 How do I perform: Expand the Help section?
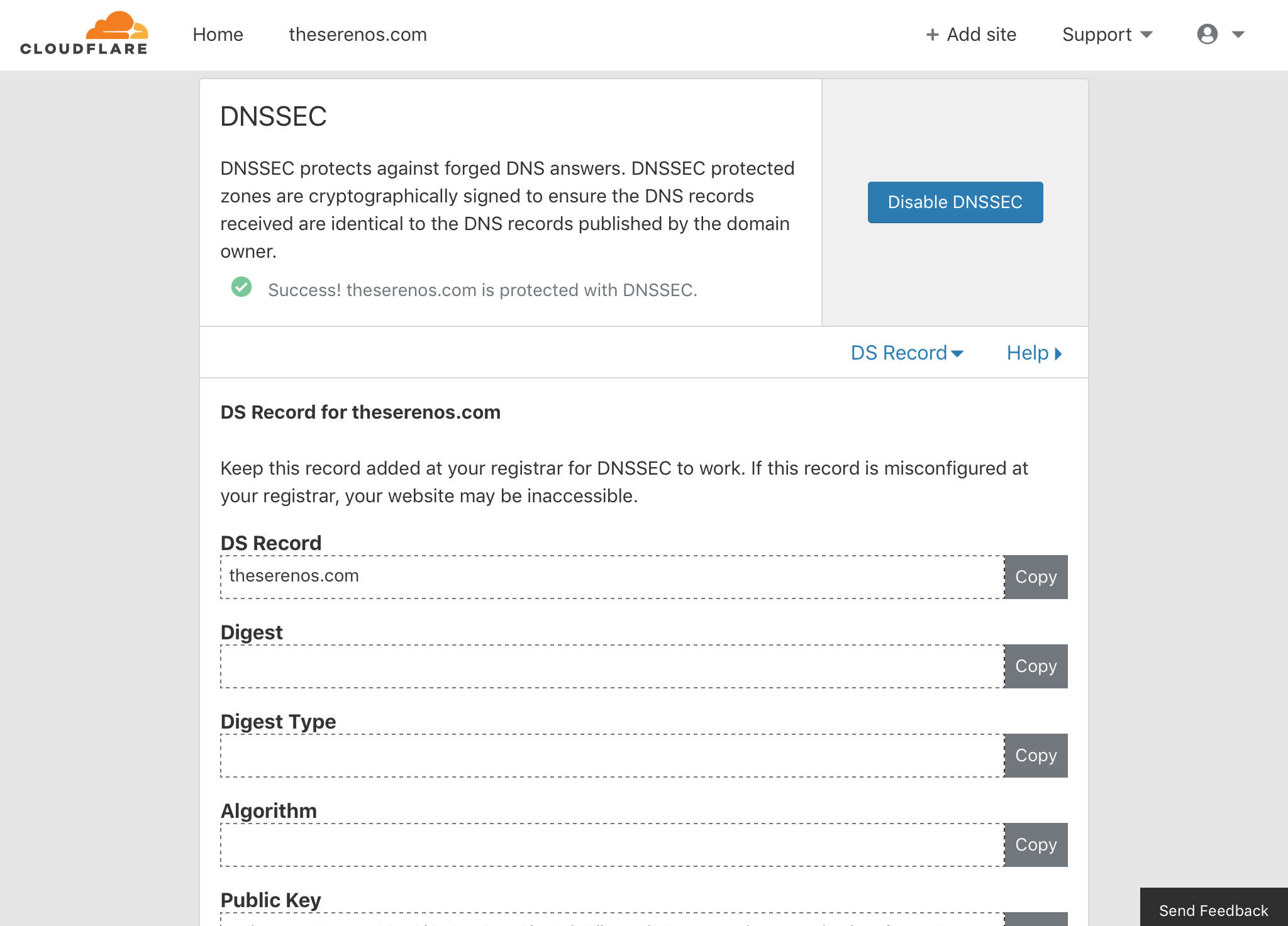point(1035,353)
